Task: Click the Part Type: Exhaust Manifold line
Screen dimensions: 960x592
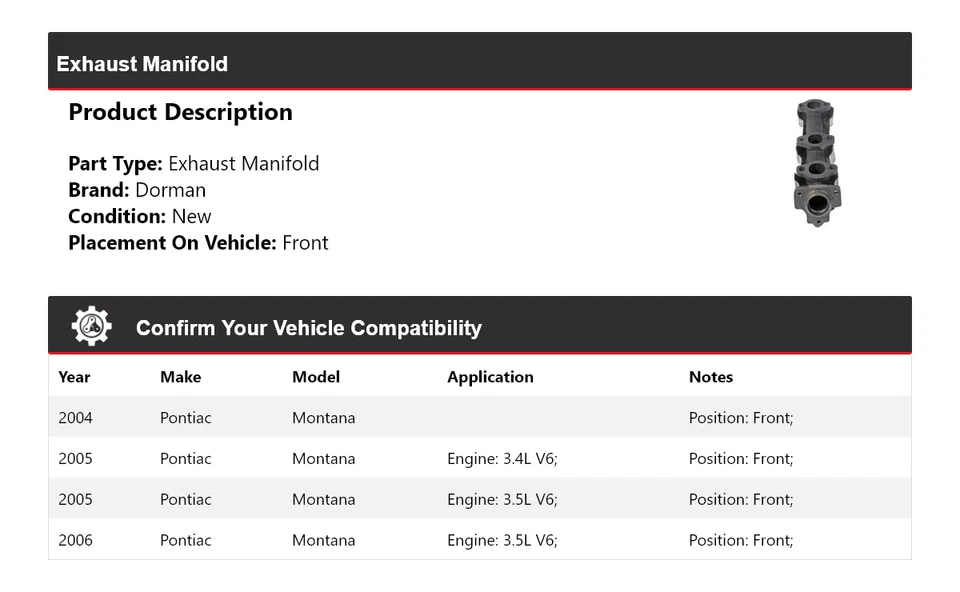Action: (193, 164)
